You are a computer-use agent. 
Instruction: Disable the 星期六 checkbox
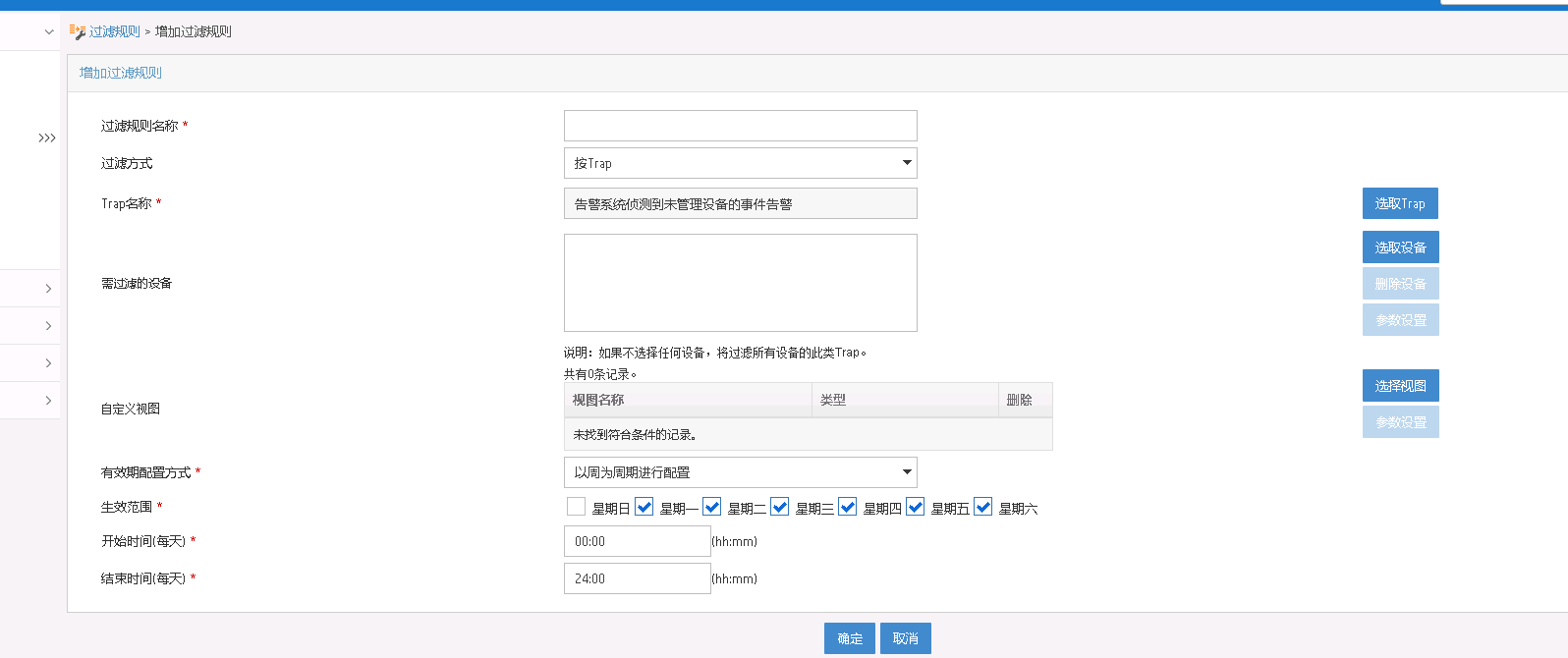[x=983, y=507]
